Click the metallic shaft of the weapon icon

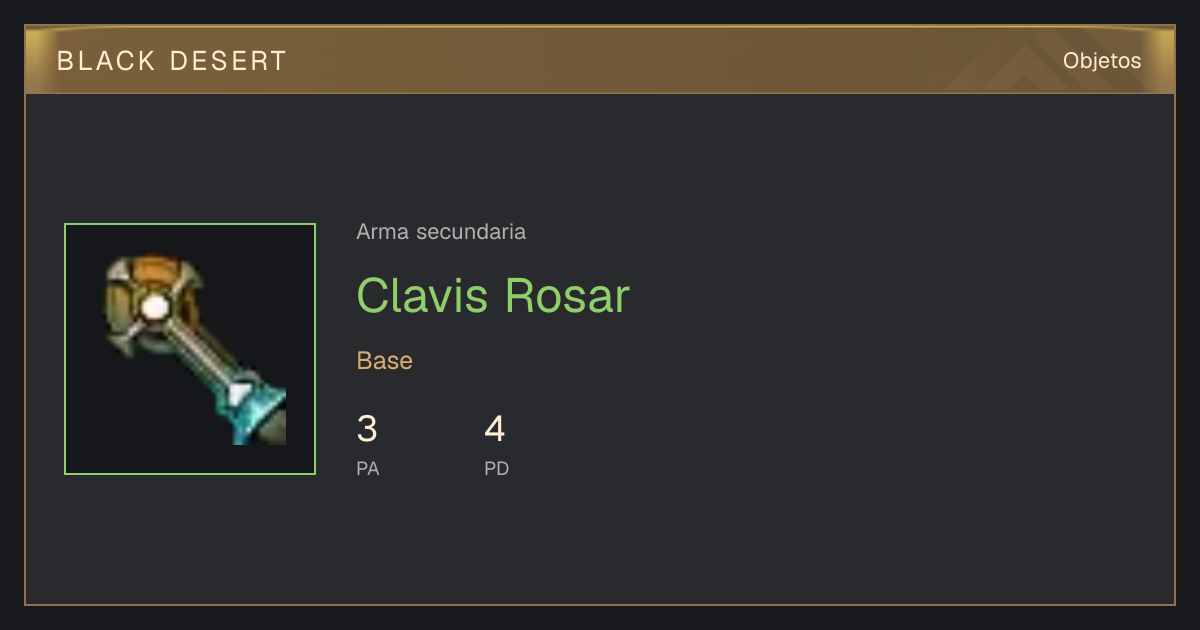(x=200, y=353)
